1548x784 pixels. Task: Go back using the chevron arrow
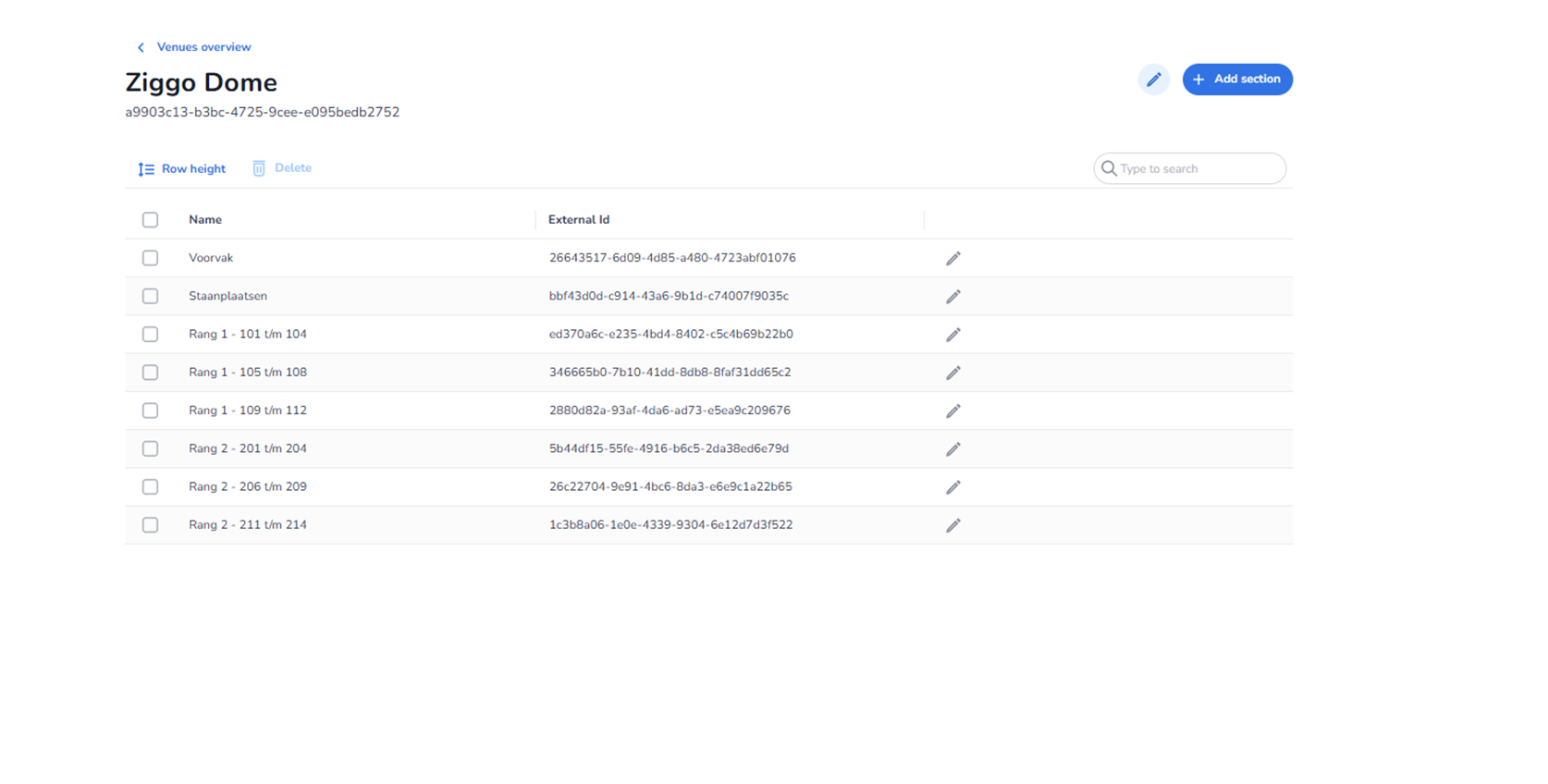click(x=141, y=47)
